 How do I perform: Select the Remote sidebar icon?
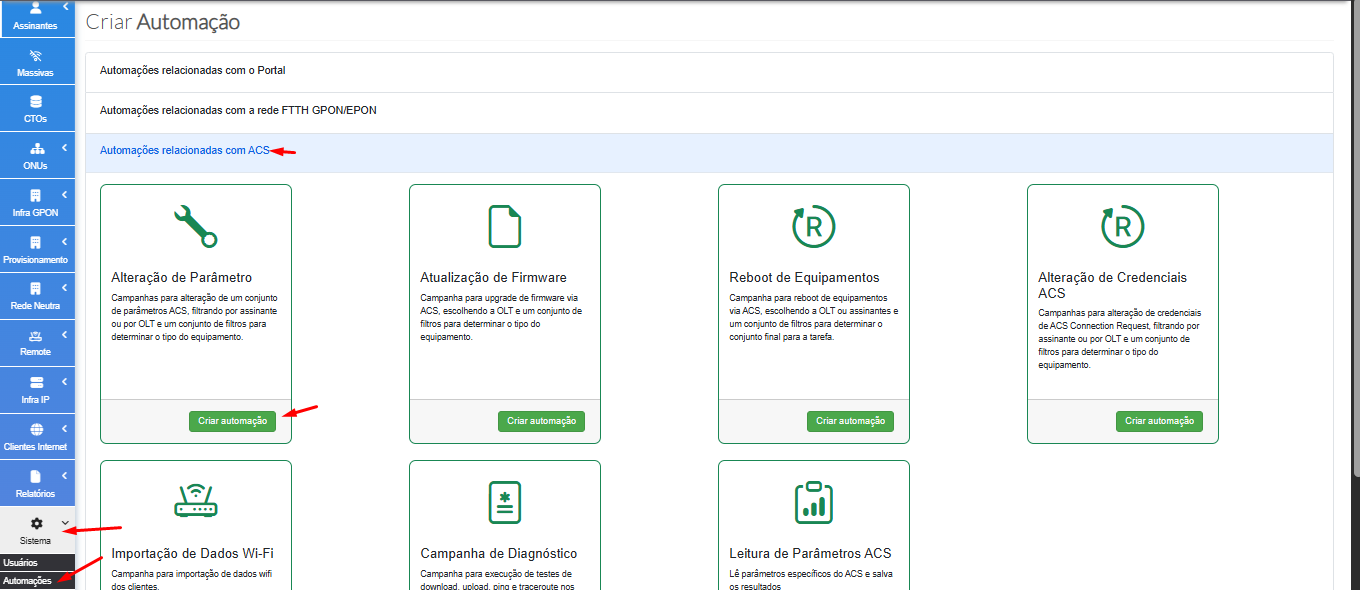(37, 336)
